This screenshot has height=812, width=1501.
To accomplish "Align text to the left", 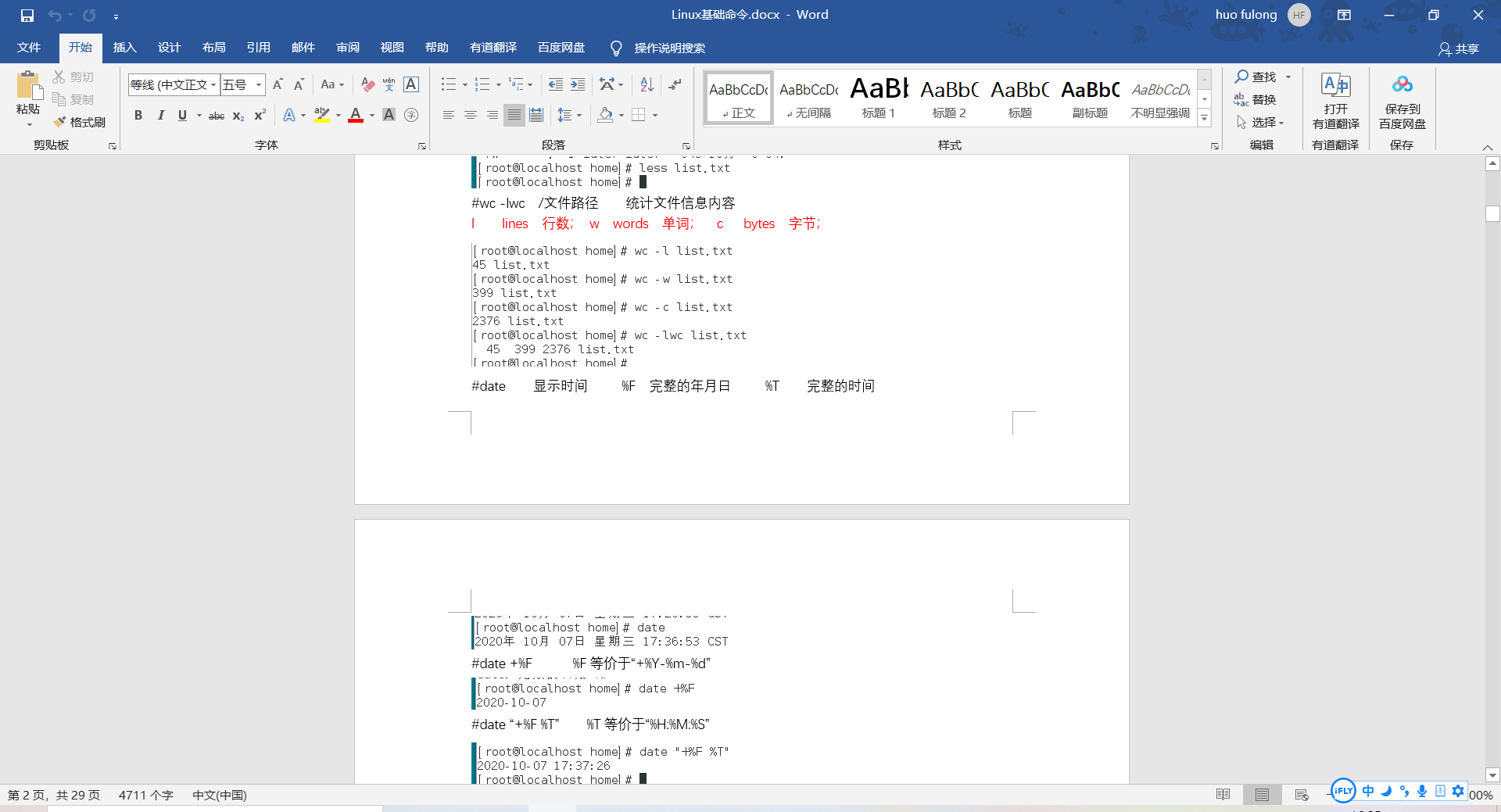I will [x=449, y=116].
